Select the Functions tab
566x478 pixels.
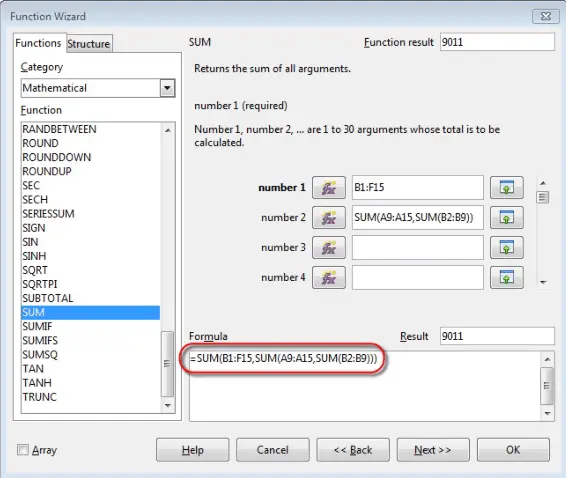39,43
